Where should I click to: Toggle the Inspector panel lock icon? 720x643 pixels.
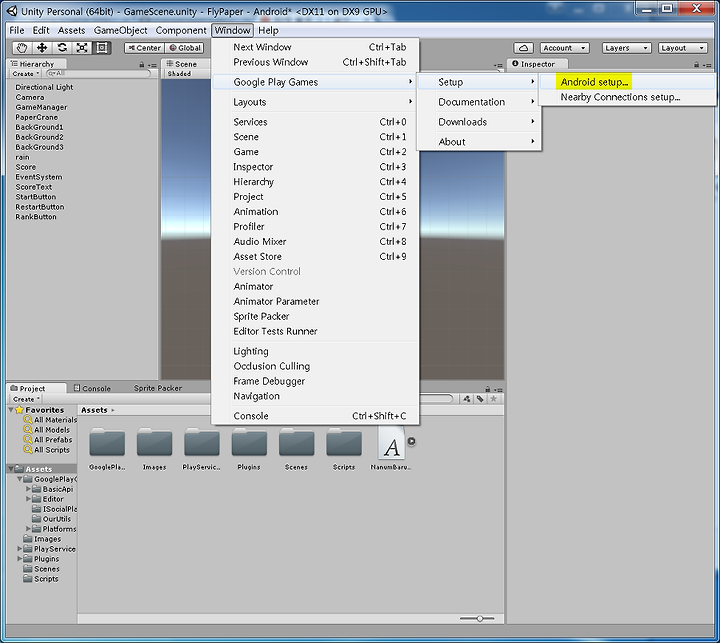tap(697, 65)
